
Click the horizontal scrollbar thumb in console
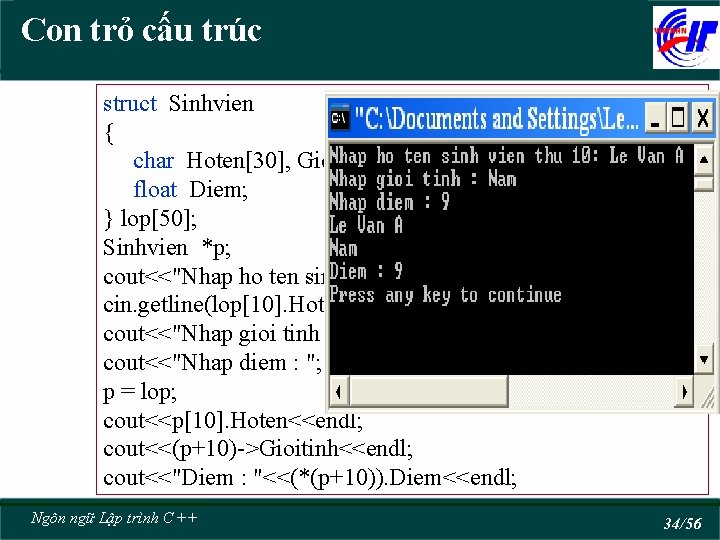pyautogui.click(x=429, y=392)
